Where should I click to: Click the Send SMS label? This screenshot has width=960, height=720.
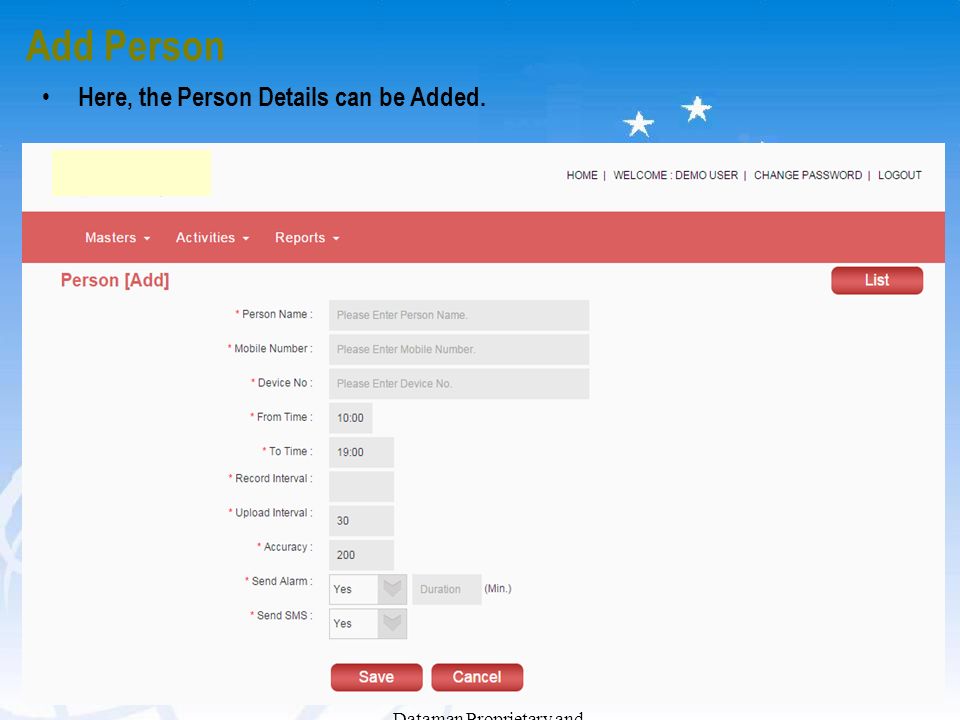coord(281,615)
